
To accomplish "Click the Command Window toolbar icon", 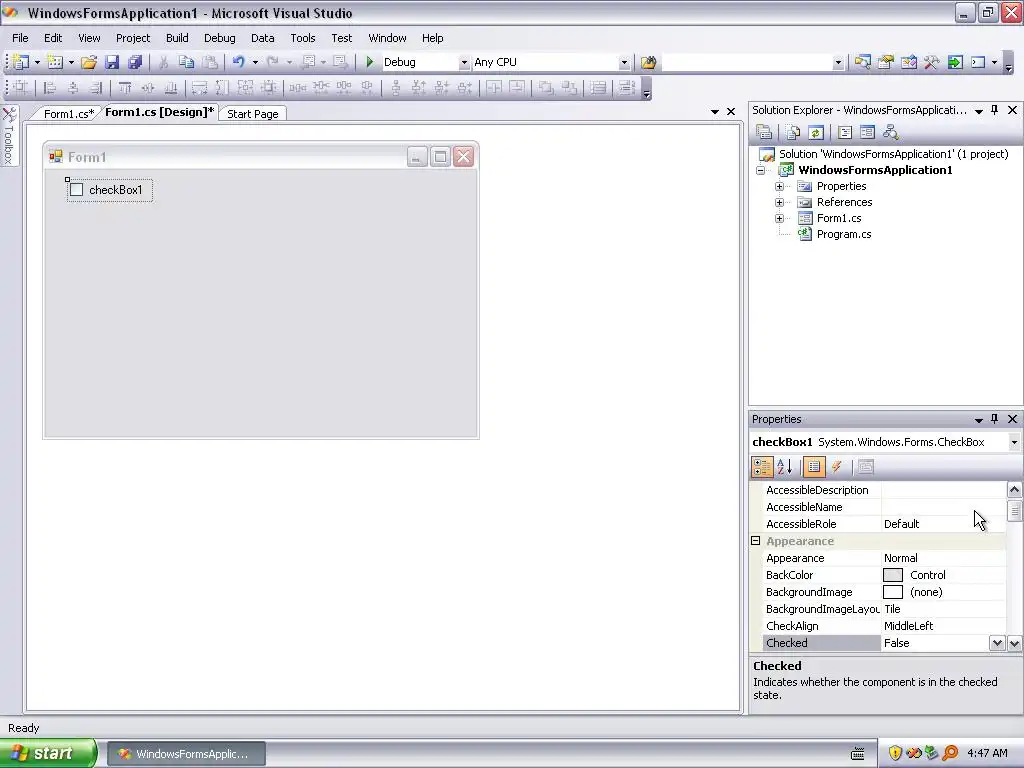I will pyautogui.click(x=978, y=62).
